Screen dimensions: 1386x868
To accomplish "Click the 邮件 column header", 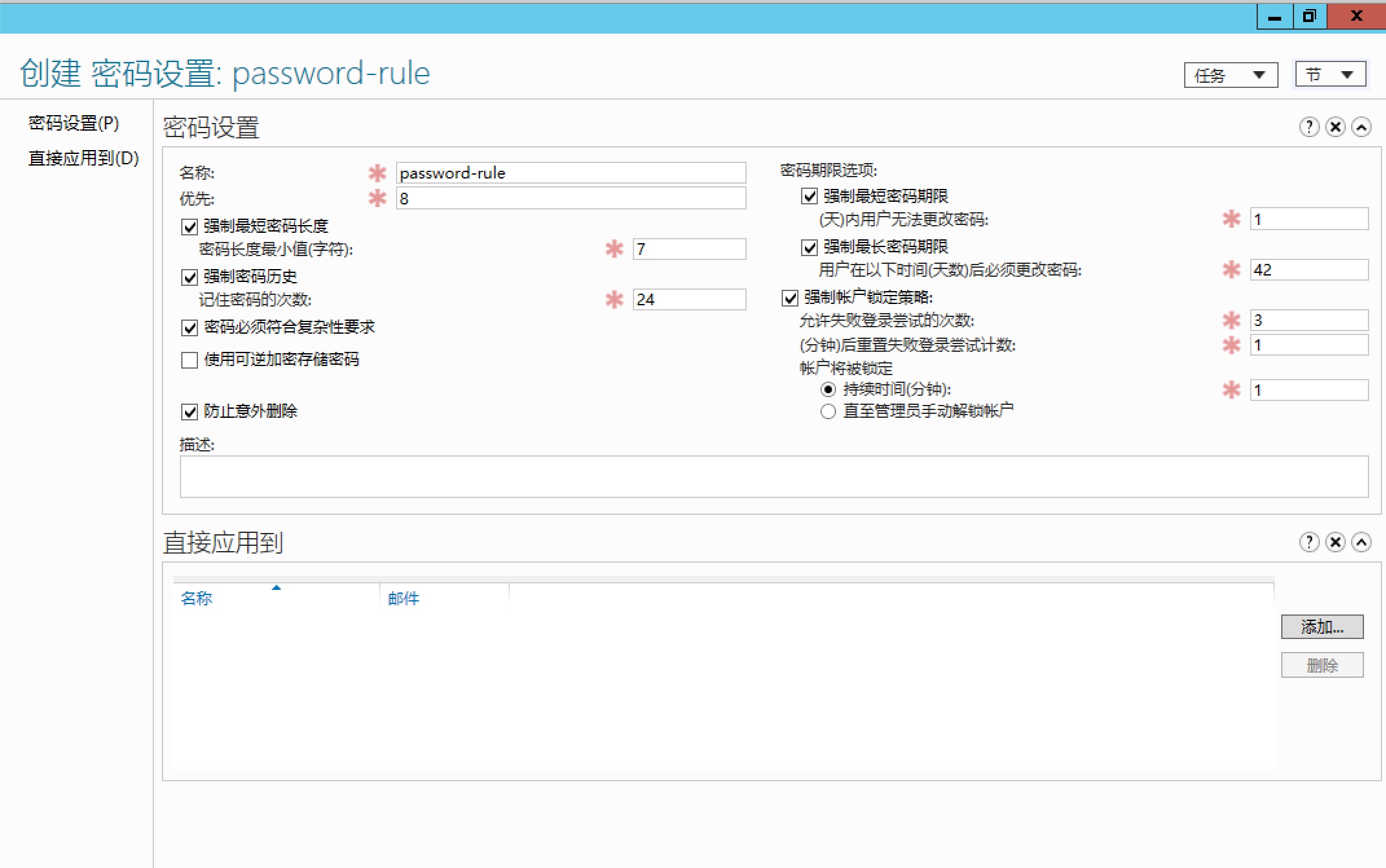I will [x=404, y=598].
